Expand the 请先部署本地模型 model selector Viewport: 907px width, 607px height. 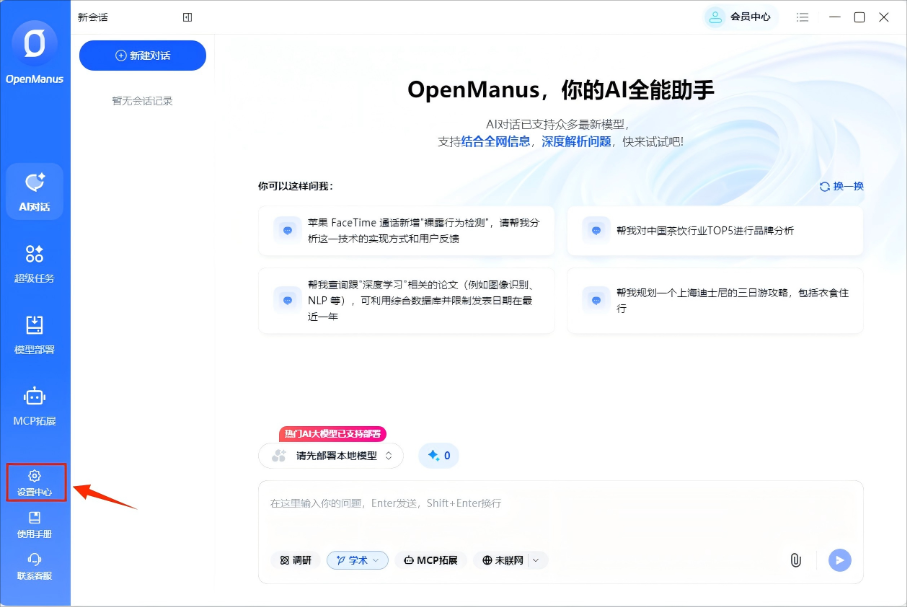click(x=332, y=455)
